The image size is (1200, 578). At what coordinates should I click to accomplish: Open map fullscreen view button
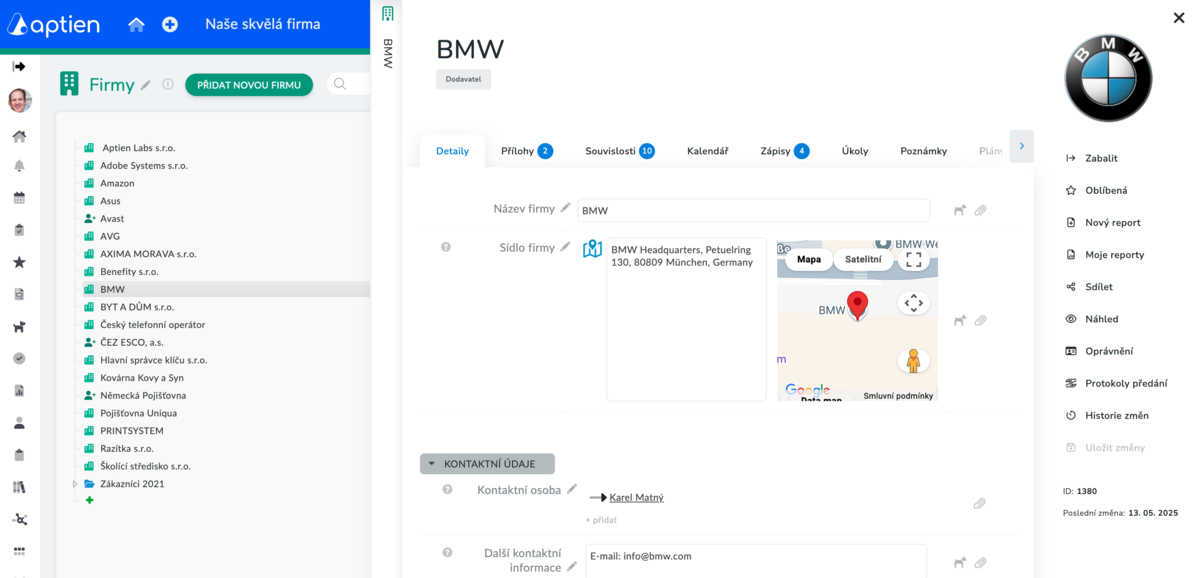(x=913, y=260)
